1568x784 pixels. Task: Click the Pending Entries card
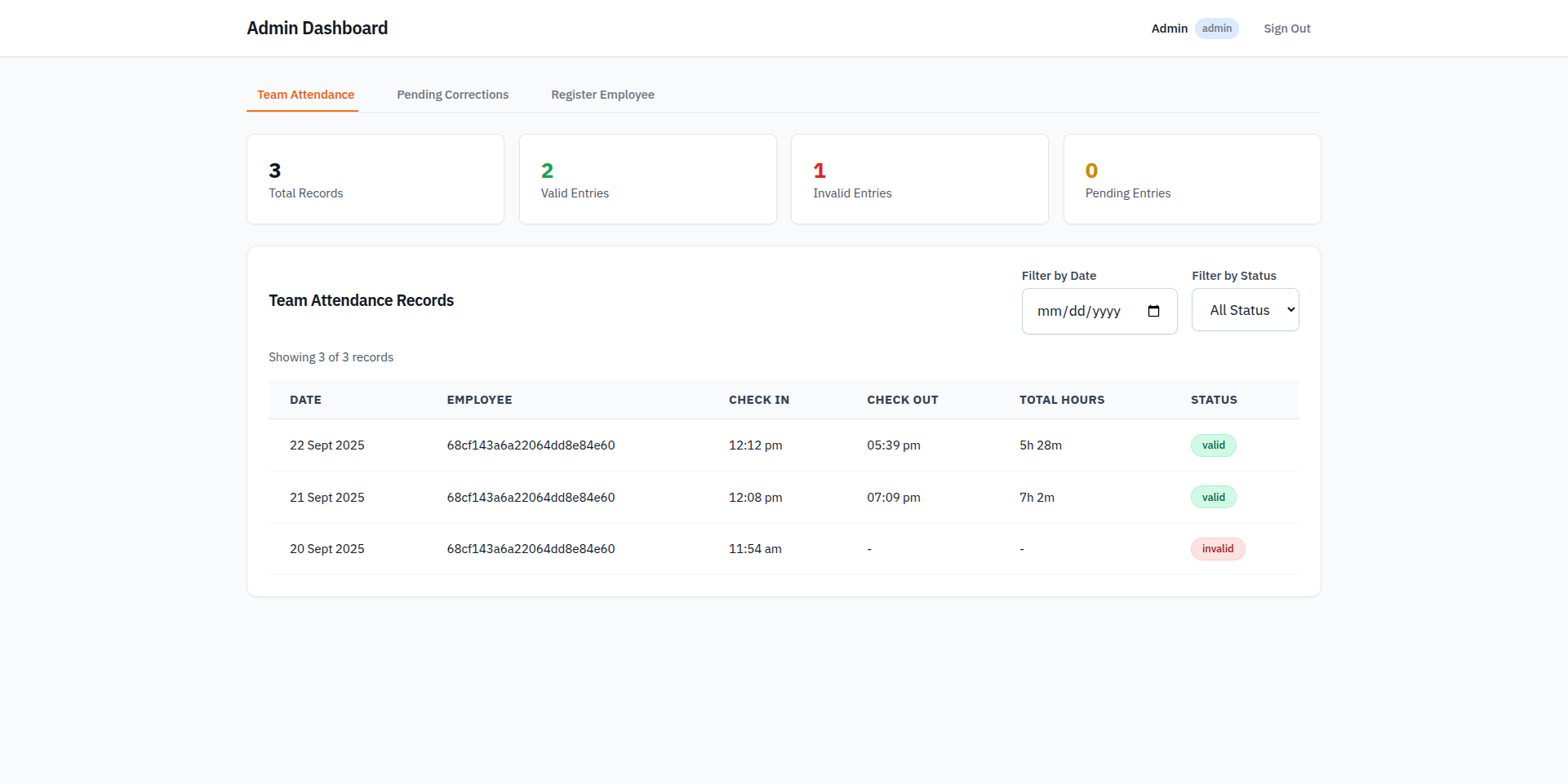(1191, 179)
